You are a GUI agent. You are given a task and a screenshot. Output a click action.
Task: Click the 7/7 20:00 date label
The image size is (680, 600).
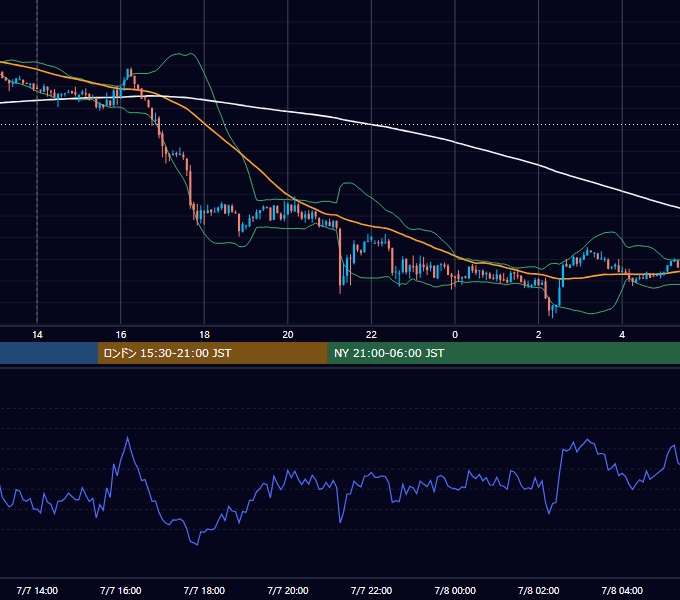(288, 590)
